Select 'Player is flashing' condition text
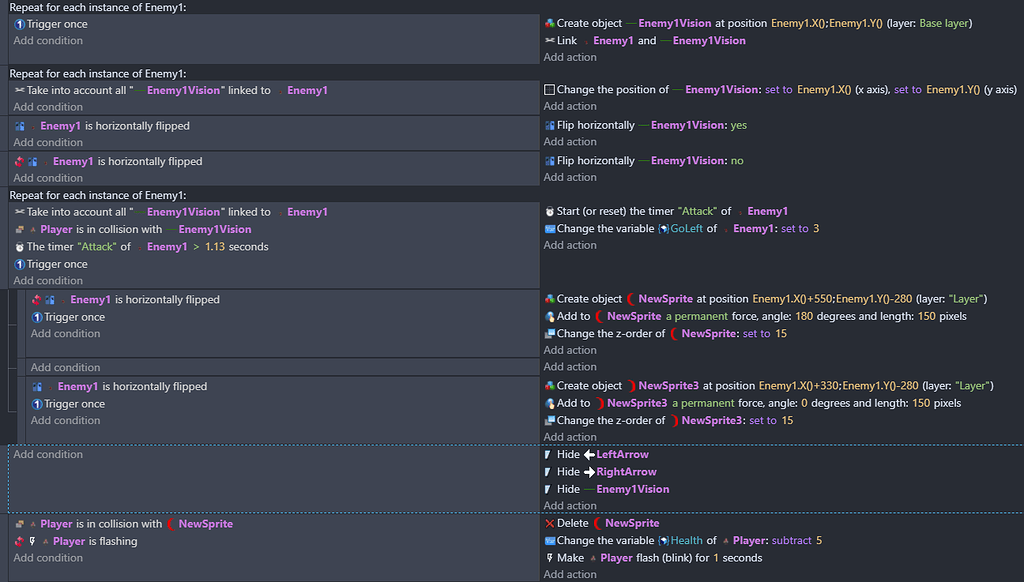Viewport: 1024px width, 582px height. tap(95, 542)
